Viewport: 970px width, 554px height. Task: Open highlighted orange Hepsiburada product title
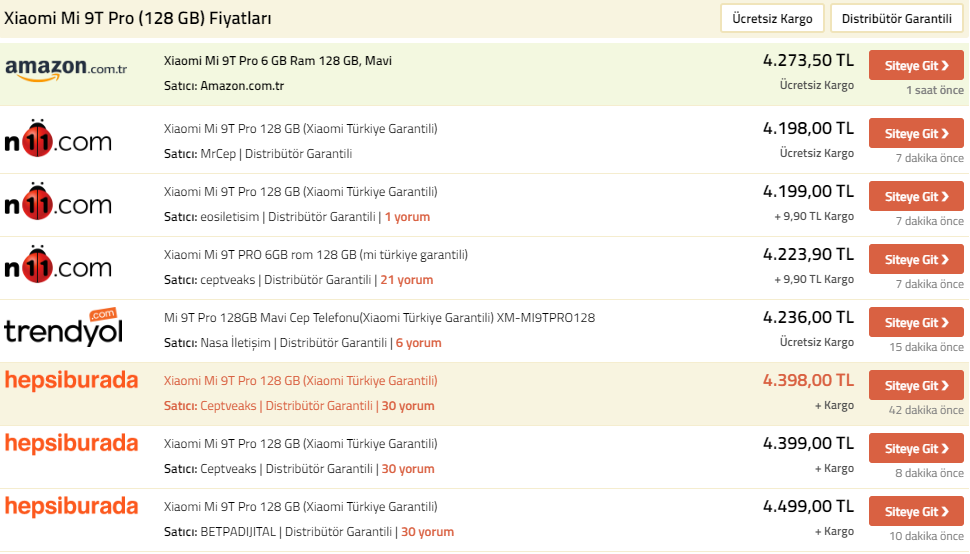coord(301,381)
